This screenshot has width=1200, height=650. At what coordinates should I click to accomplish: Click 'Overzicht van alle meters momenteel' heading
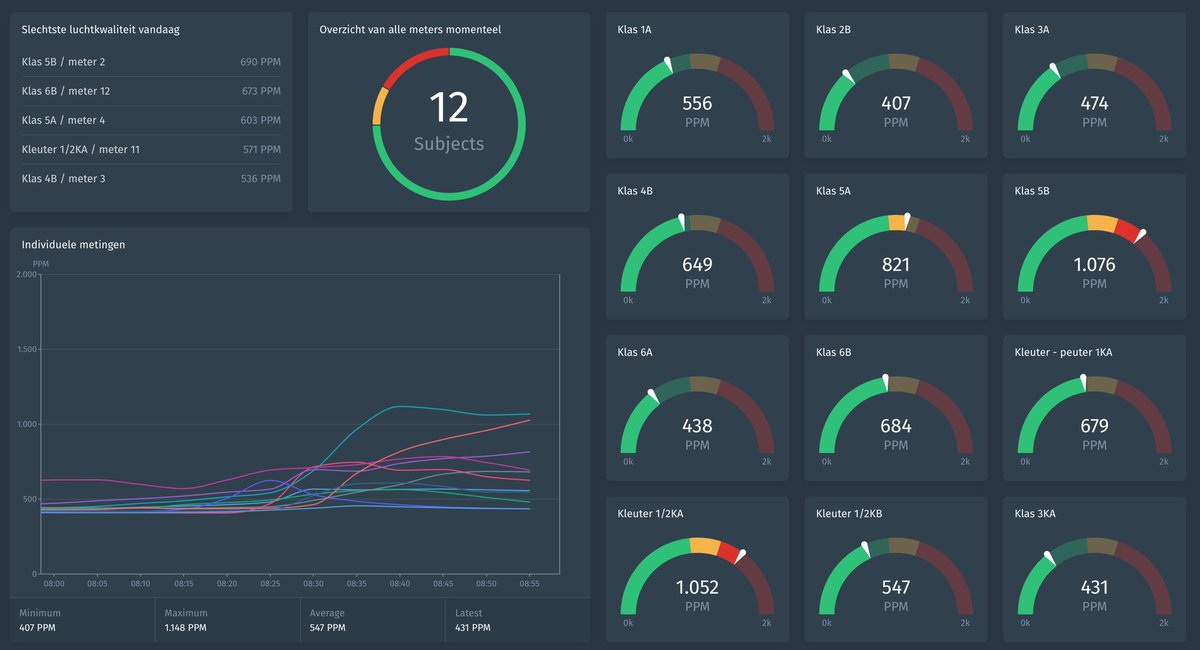coord(410,29)
